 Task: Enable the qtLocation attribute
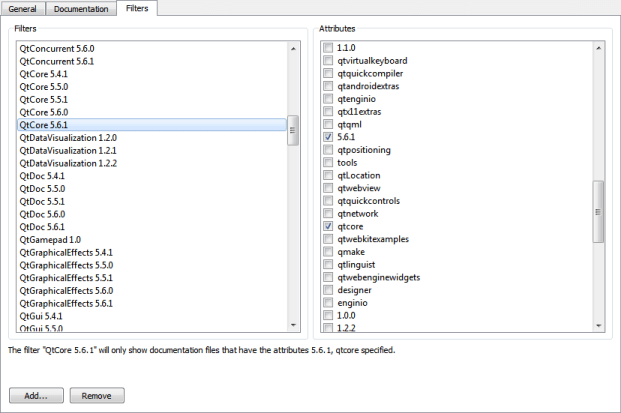pyautogui.click(x=328, y=175)
